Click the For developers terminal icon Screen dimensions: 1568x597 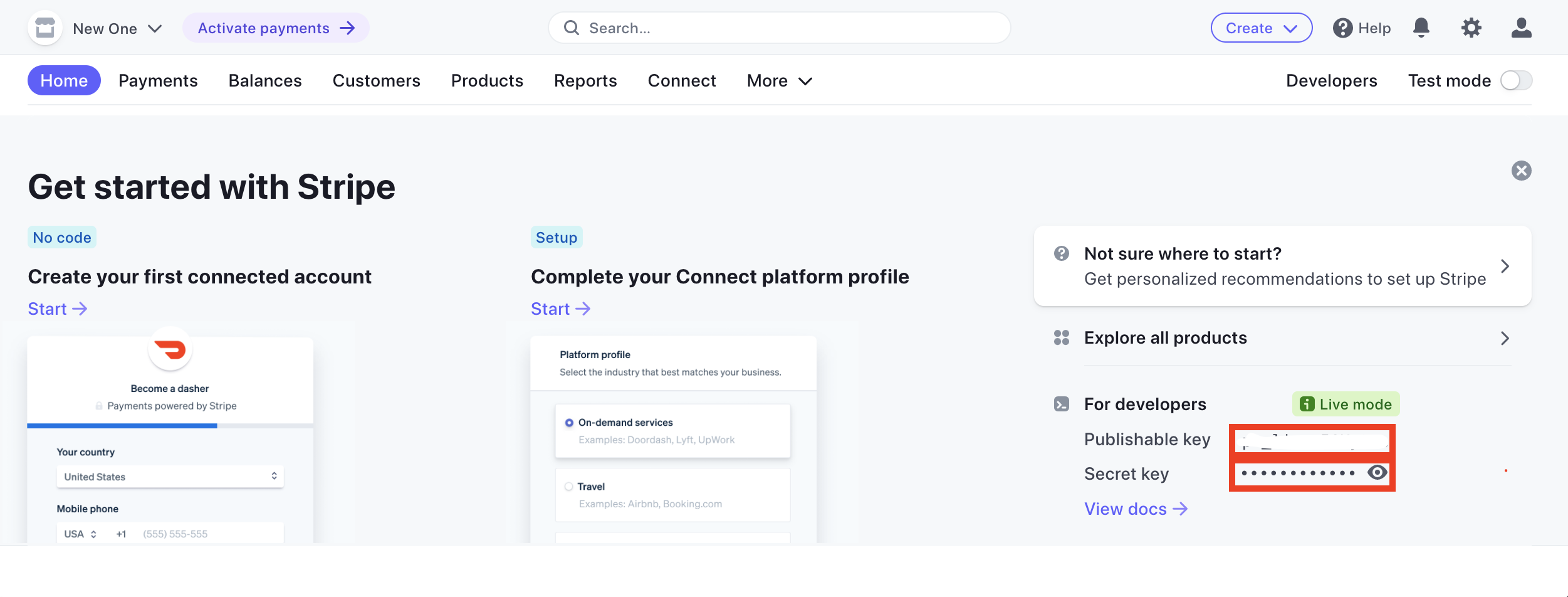click(1062, 404)
